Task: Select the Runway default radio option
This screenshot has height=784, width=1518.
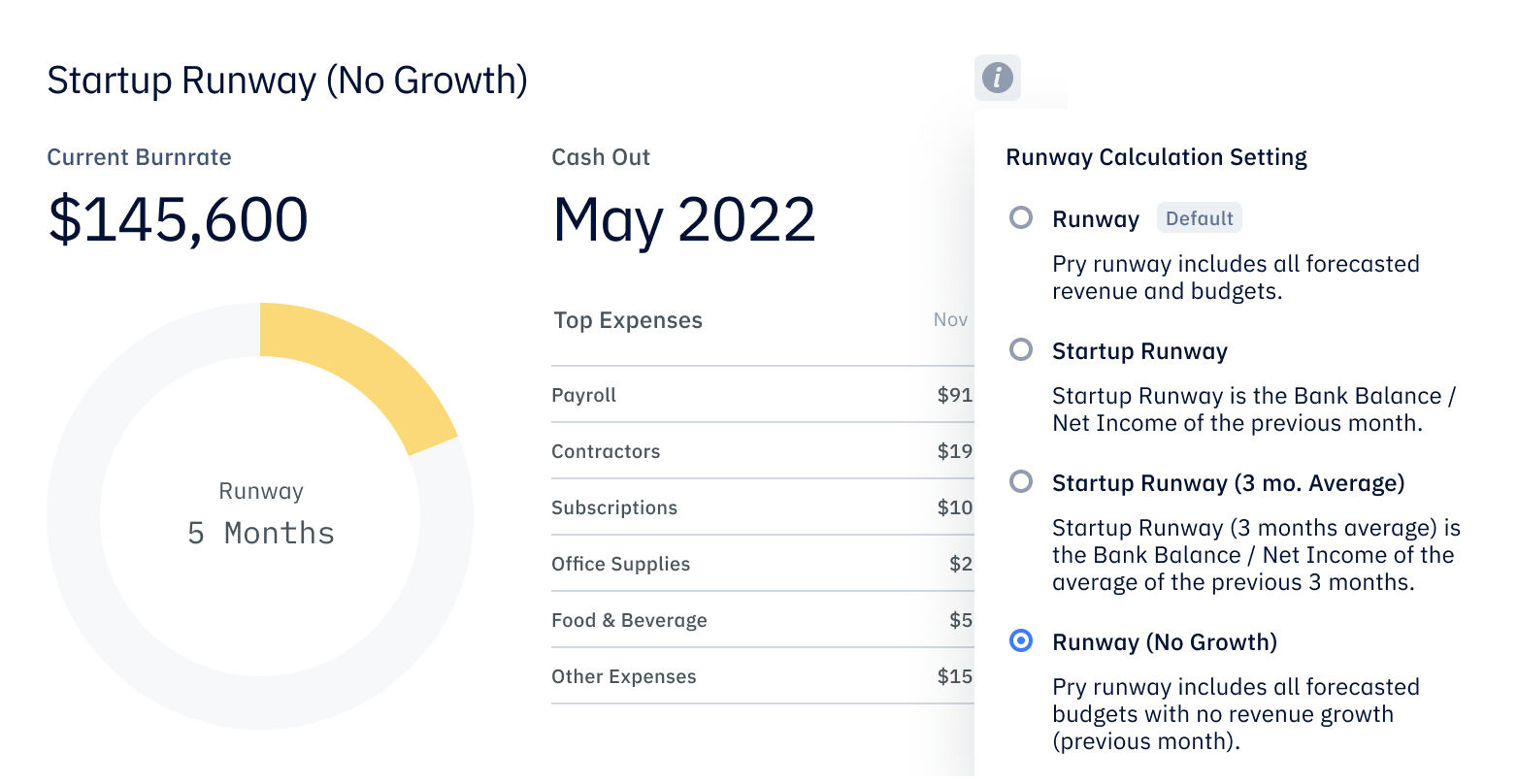Action: tap(1021, 217)
